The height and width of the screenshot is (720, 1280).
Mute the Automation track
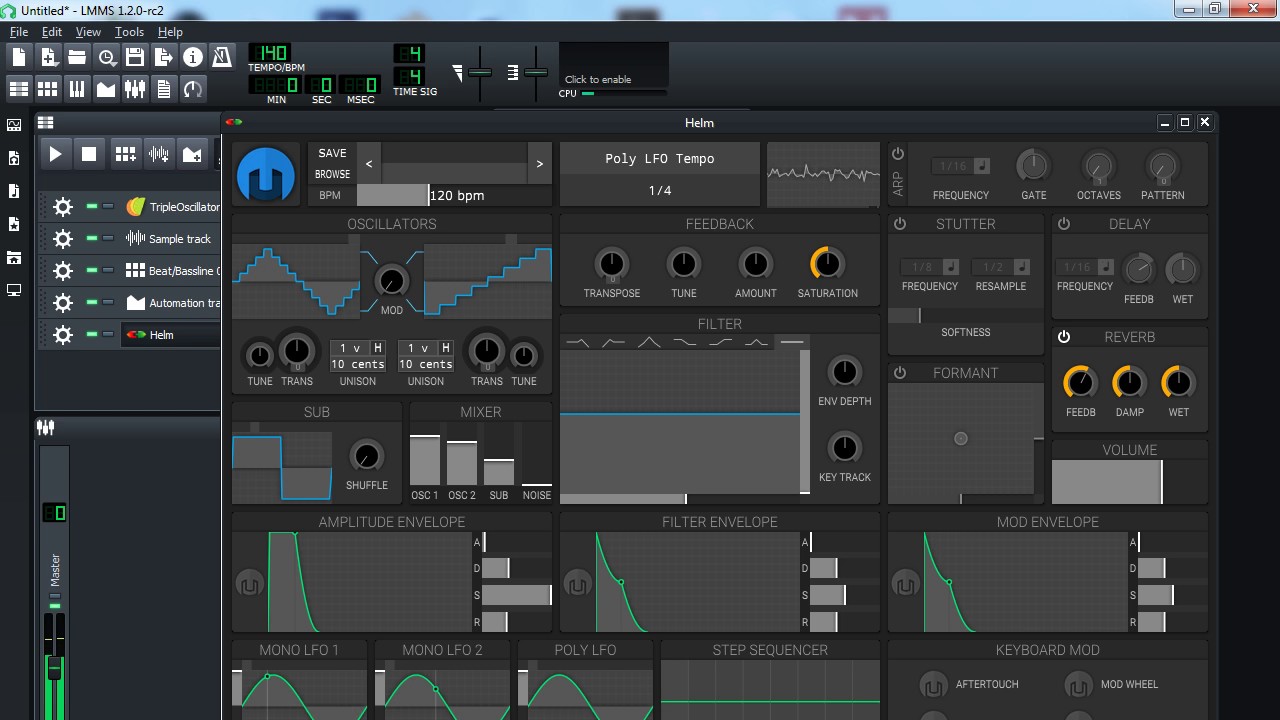coord(92,303)
